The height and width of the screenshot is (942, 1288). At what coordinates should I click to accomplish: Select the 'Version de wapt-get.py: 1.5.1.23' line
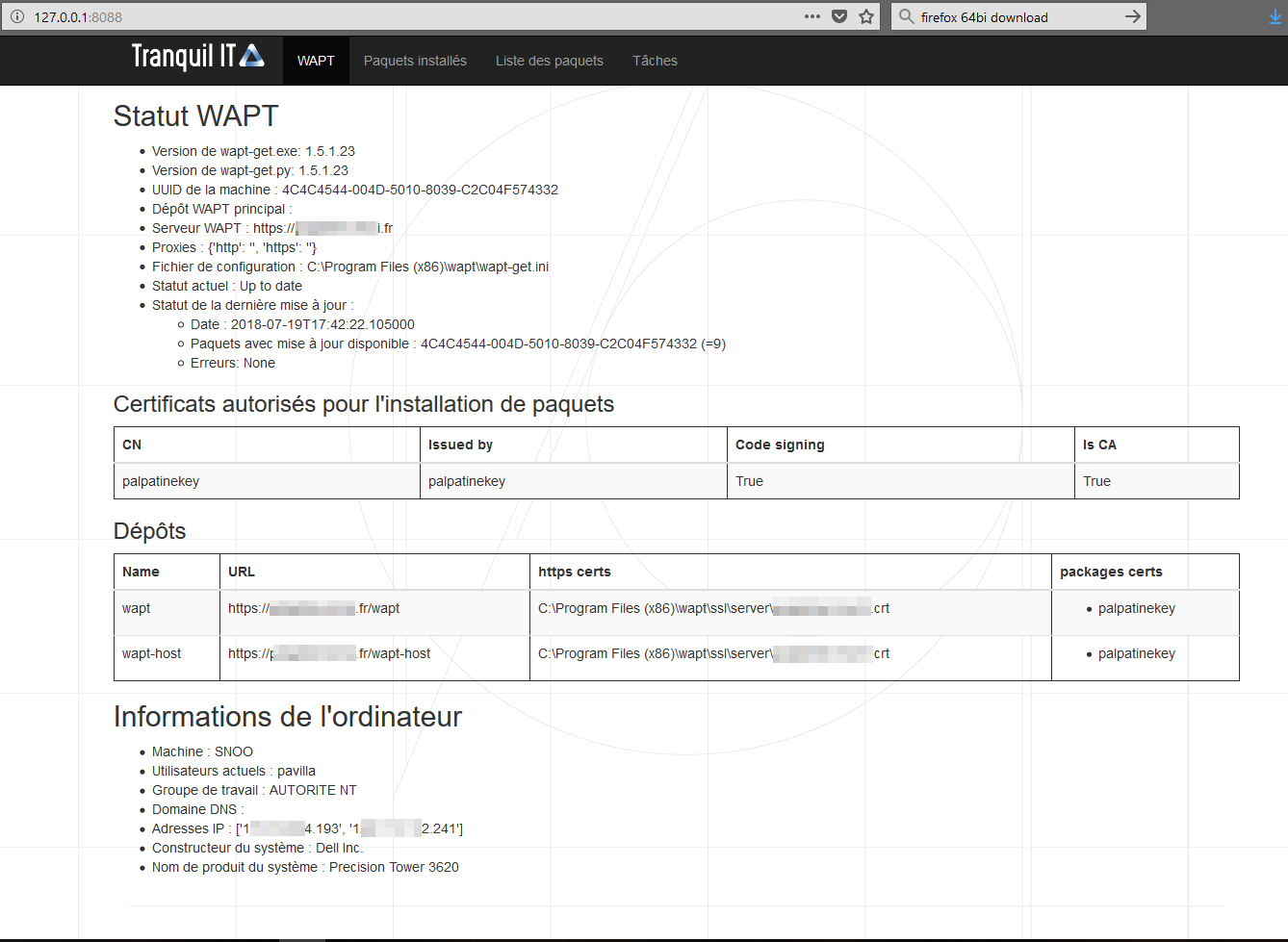pos(250,170)
